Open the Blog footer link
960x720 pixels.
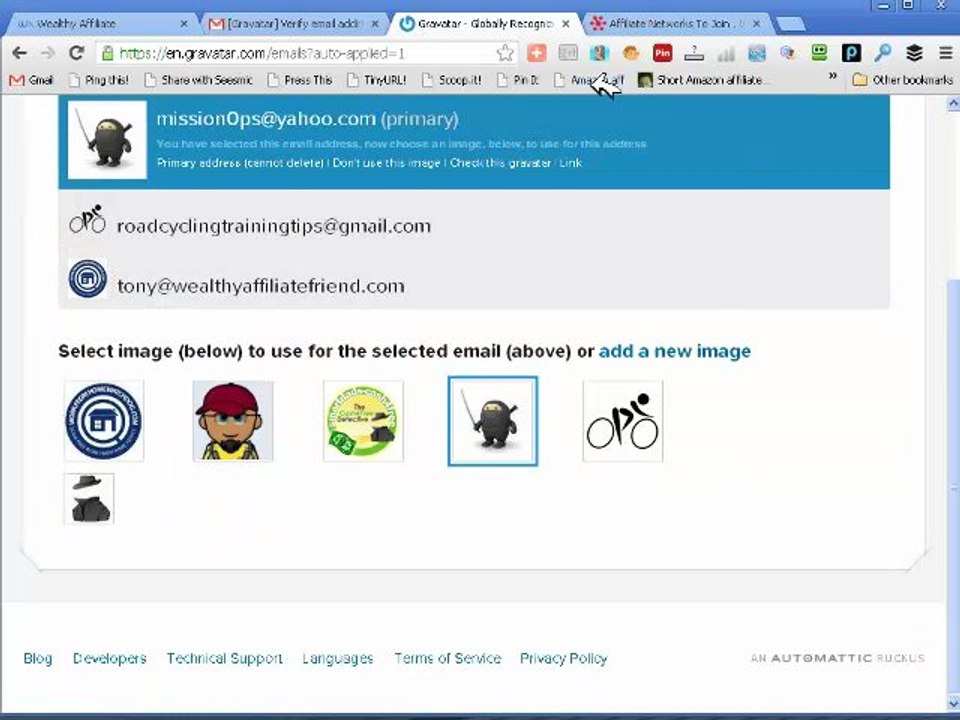37,658
